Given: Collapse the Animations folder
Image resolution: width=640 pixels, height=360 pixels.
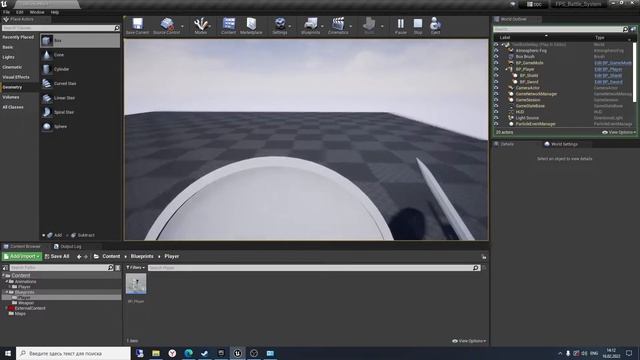Looking at the screenshot, I should (x=7, y=282).
